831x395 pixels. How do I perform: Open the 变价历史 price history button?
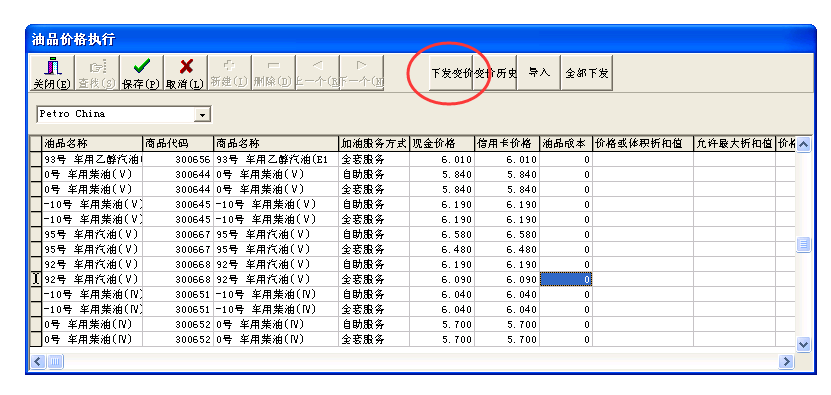(x=494, y=73)
